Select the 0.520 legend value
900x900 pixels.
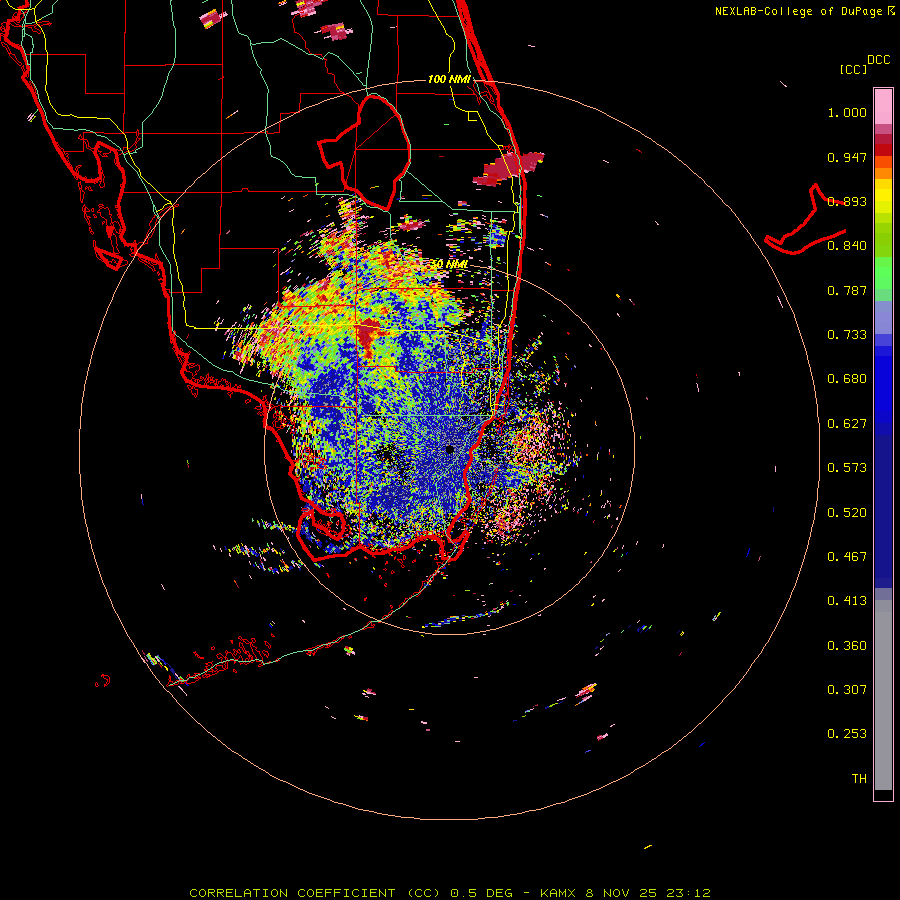847,513
